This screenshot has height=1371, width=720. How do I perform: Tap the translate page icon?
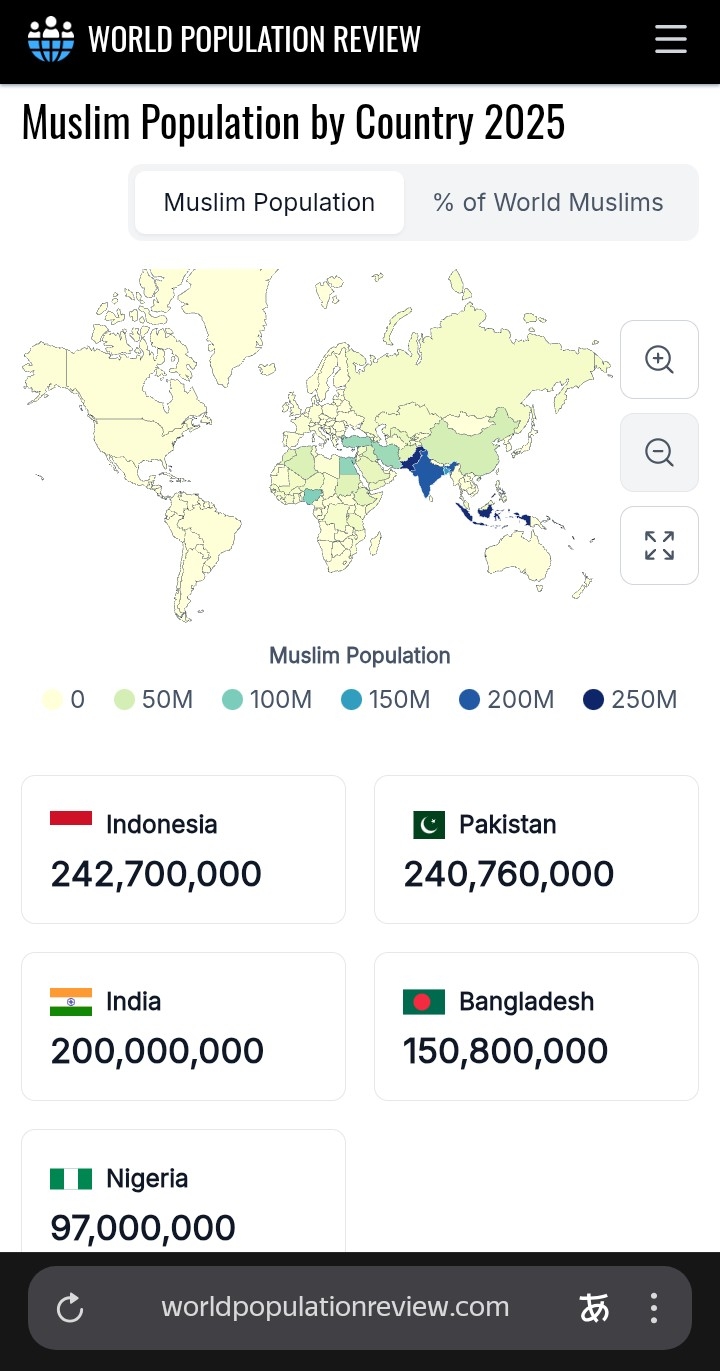tap(594, 1308)
